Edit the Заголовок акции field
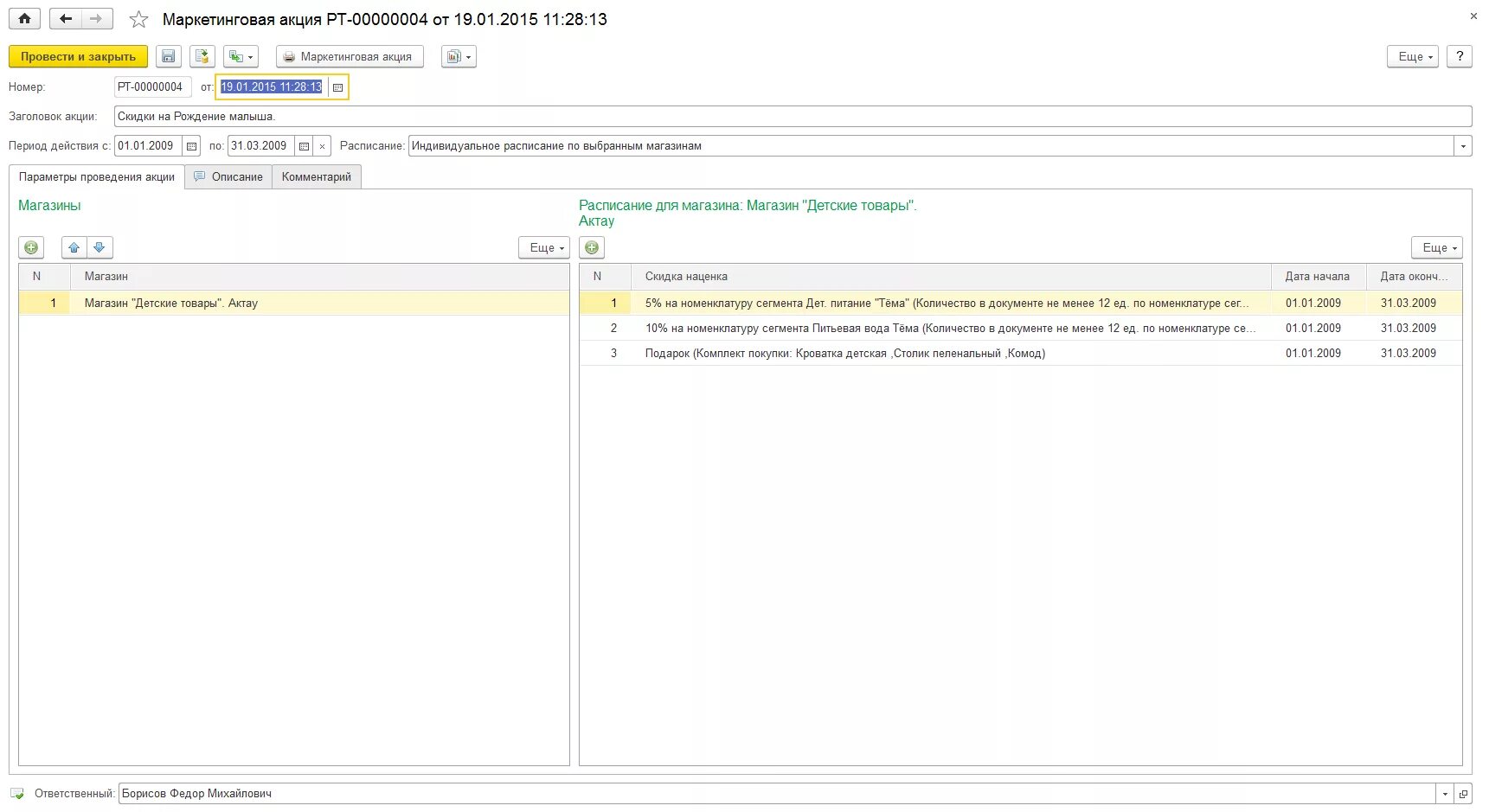This screenshot has height=812, width=1489. [793, 116]
